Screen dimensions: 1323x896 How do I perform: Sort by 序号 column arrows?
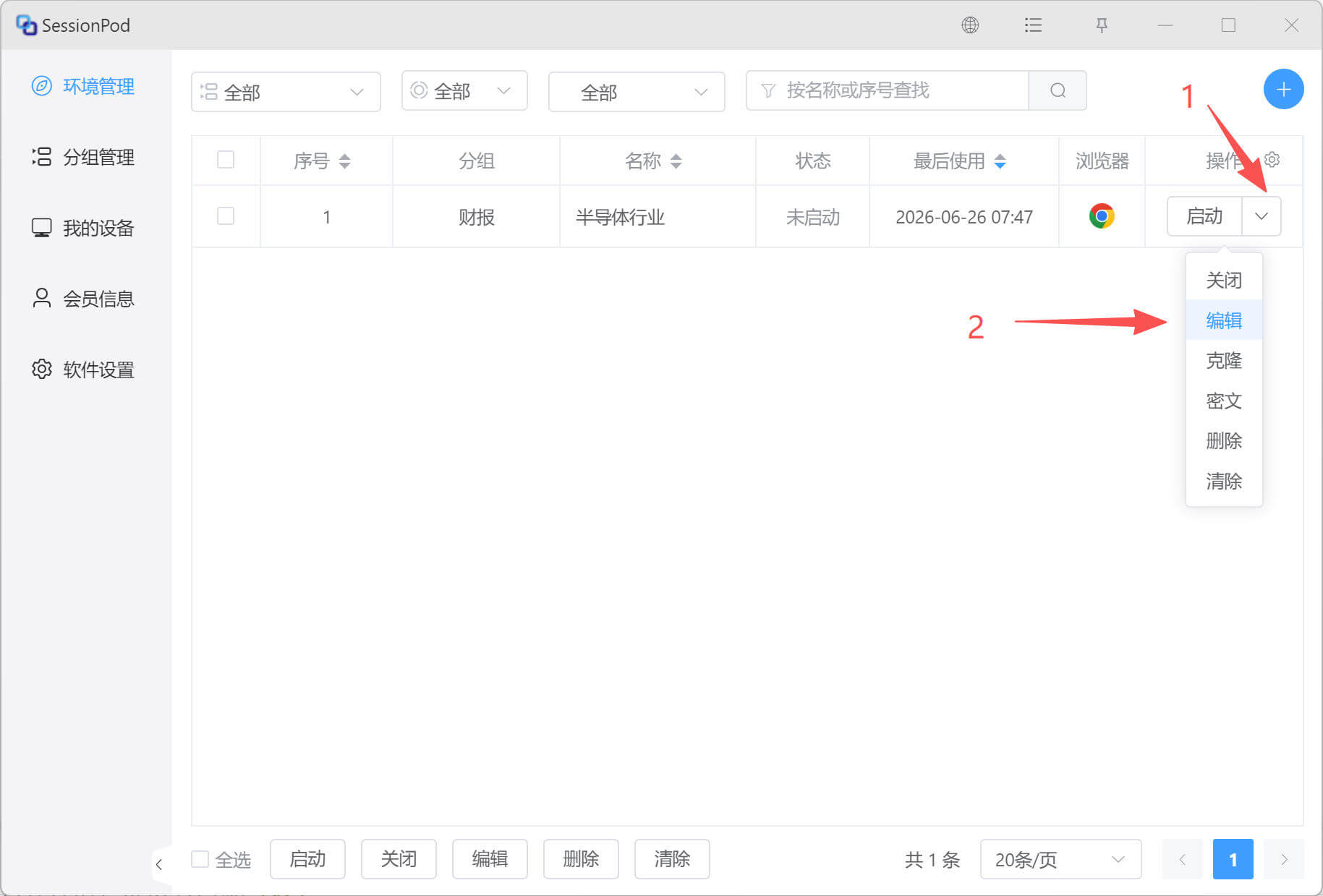tap(345, 161)
